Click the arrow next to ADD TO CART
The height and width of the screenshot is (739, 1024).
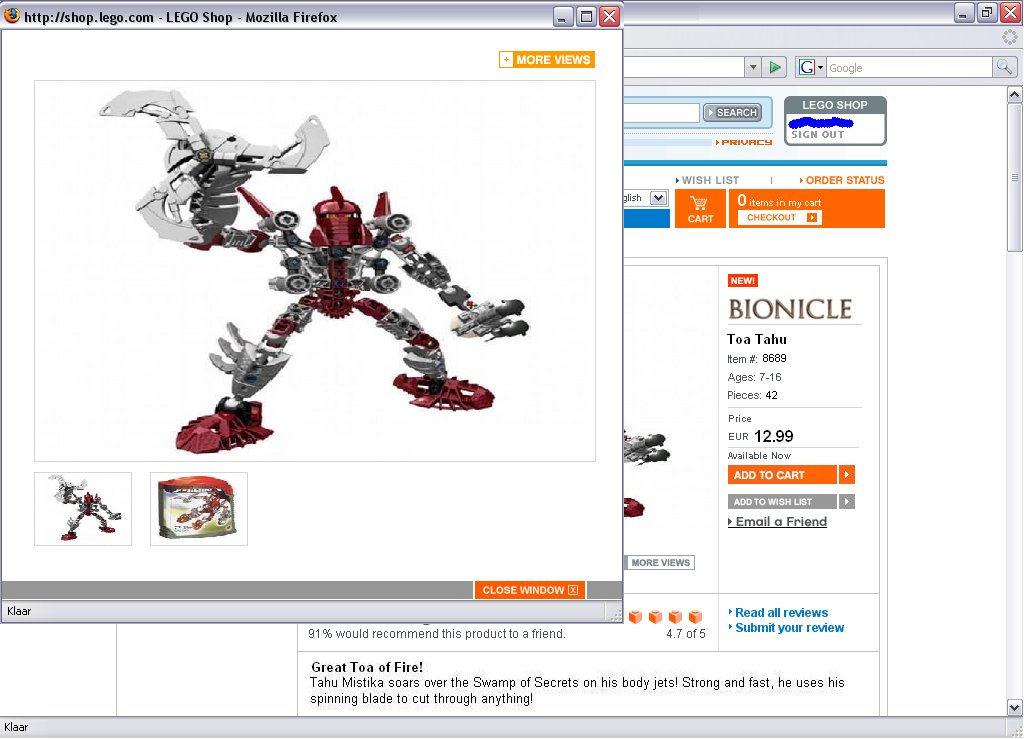[846, 475]
